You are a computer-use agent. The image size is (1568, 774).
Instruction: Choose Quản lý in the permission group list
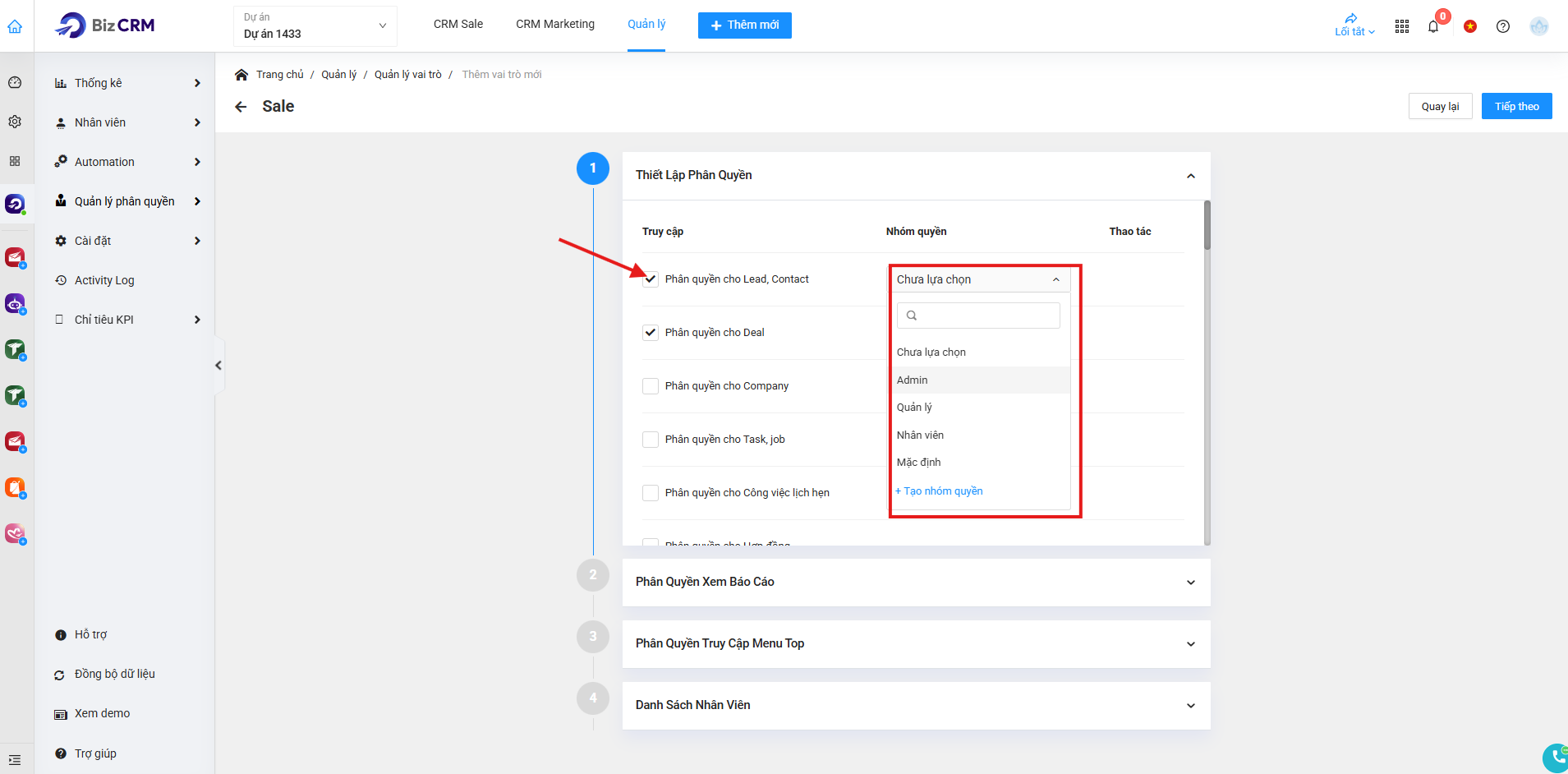979,408
